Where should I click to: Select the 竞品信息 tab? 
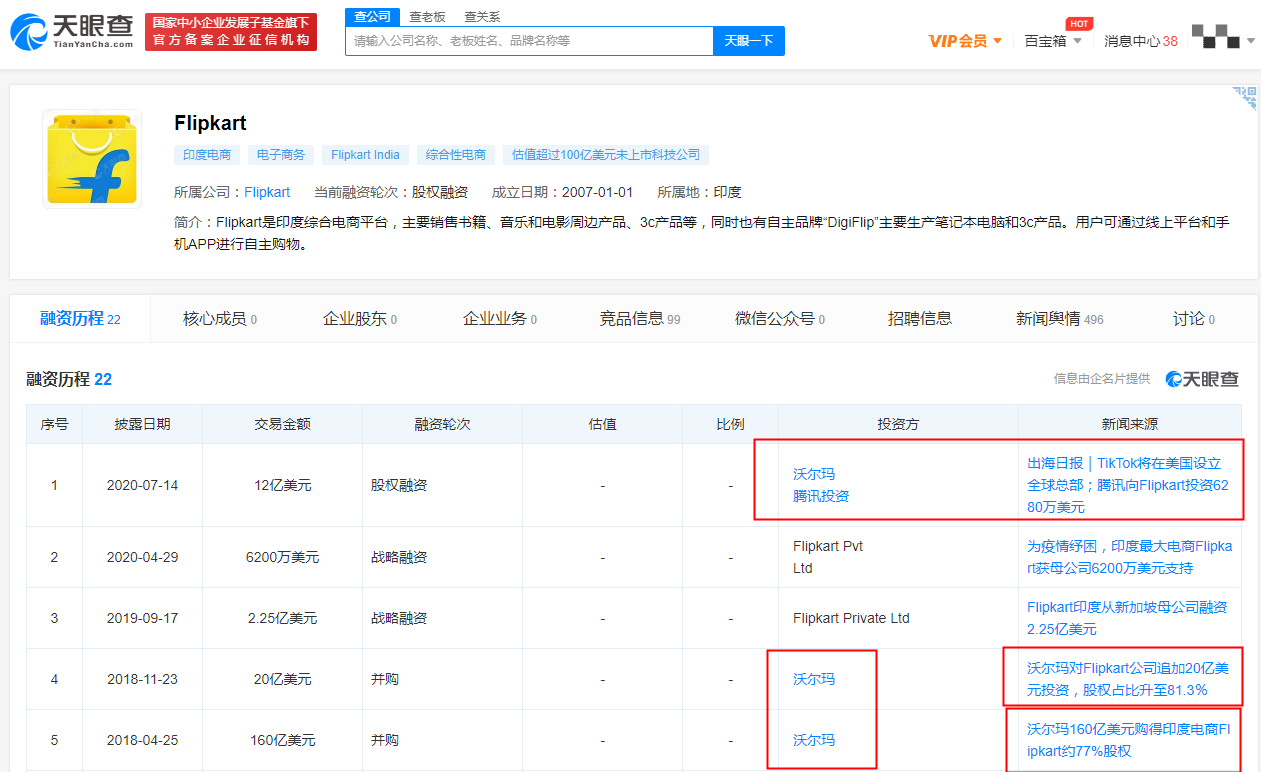pyautogui.click(x=640, y=319)
